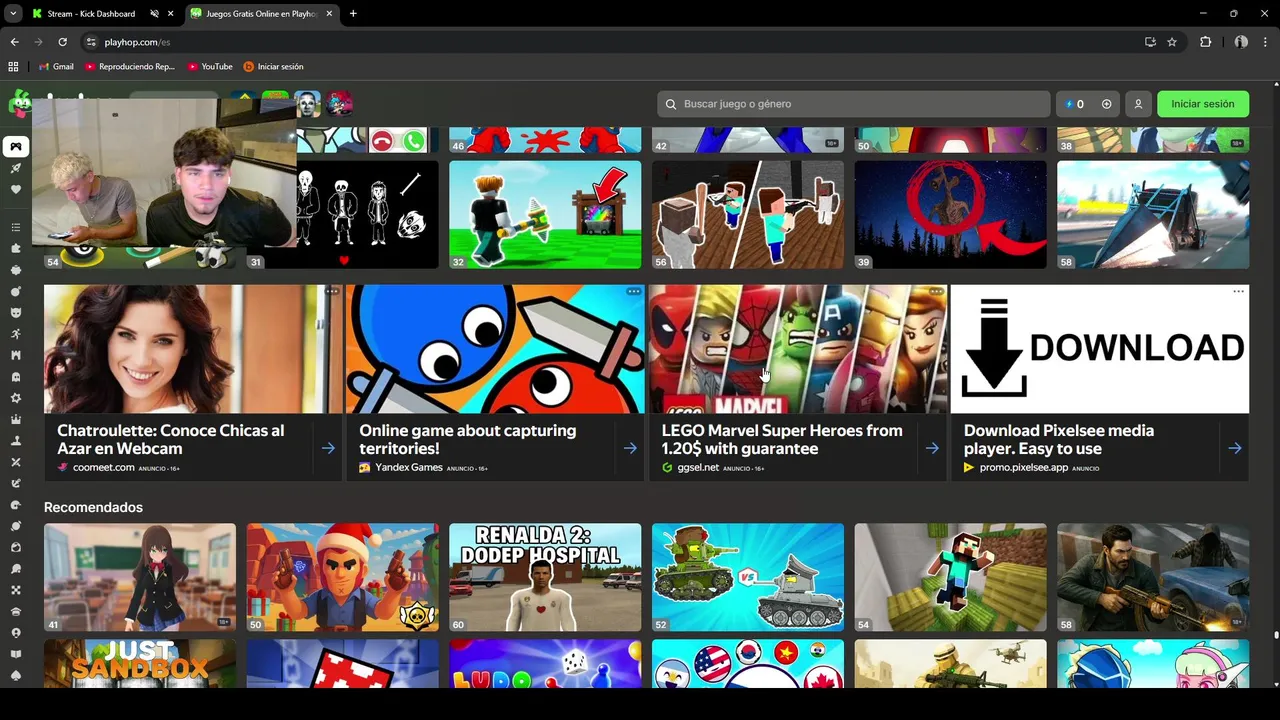
Task: Open the coin balance 0 button
Action: [1075, 104]
